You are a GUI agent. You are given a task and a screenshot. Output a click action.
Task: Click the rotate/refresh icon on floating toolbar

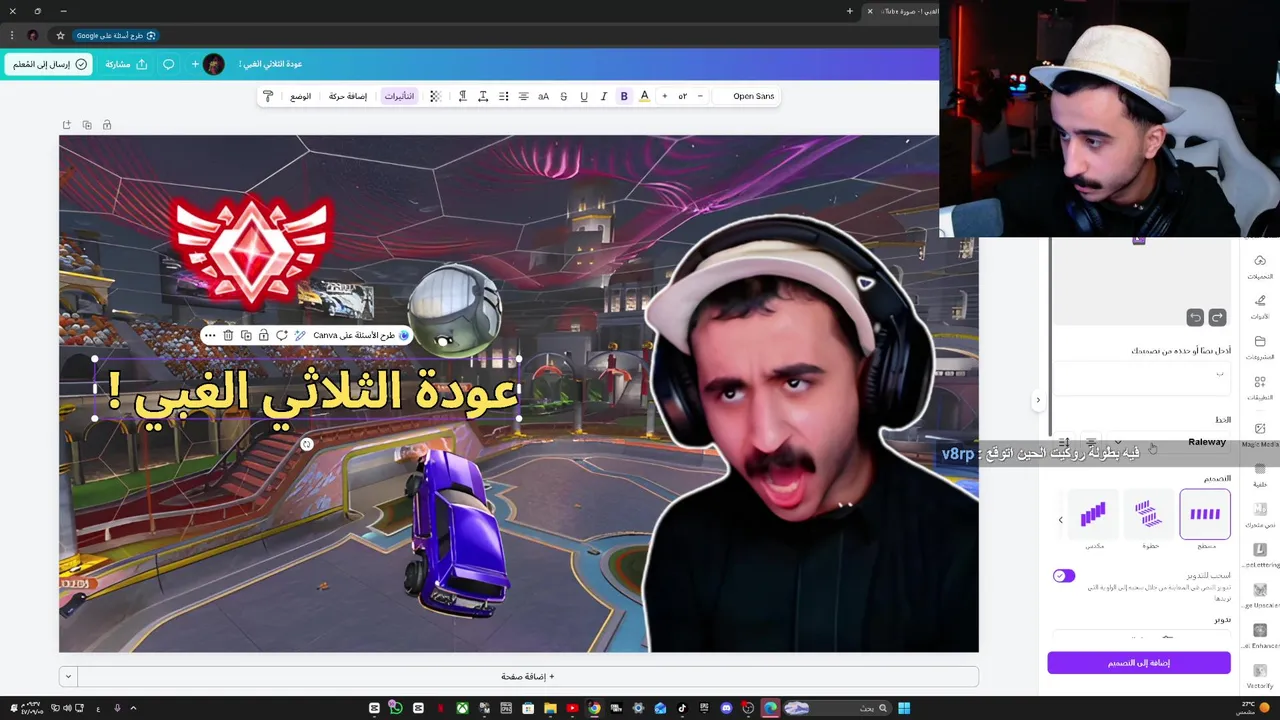[x=281, y=335]
